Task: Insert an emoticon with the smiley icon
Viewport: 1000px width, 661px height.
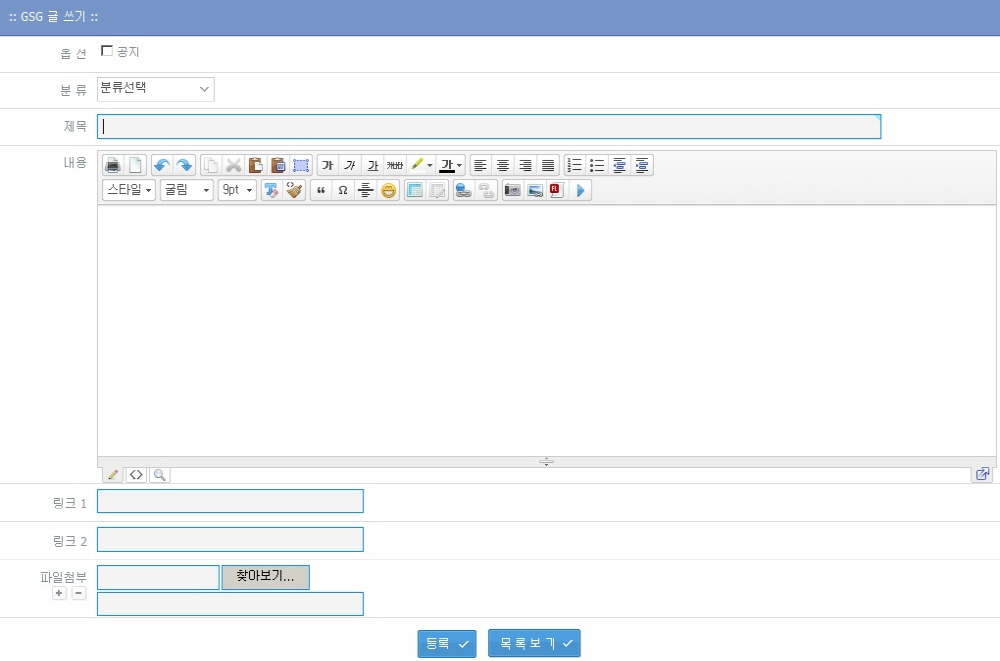Action: point(389,190)
